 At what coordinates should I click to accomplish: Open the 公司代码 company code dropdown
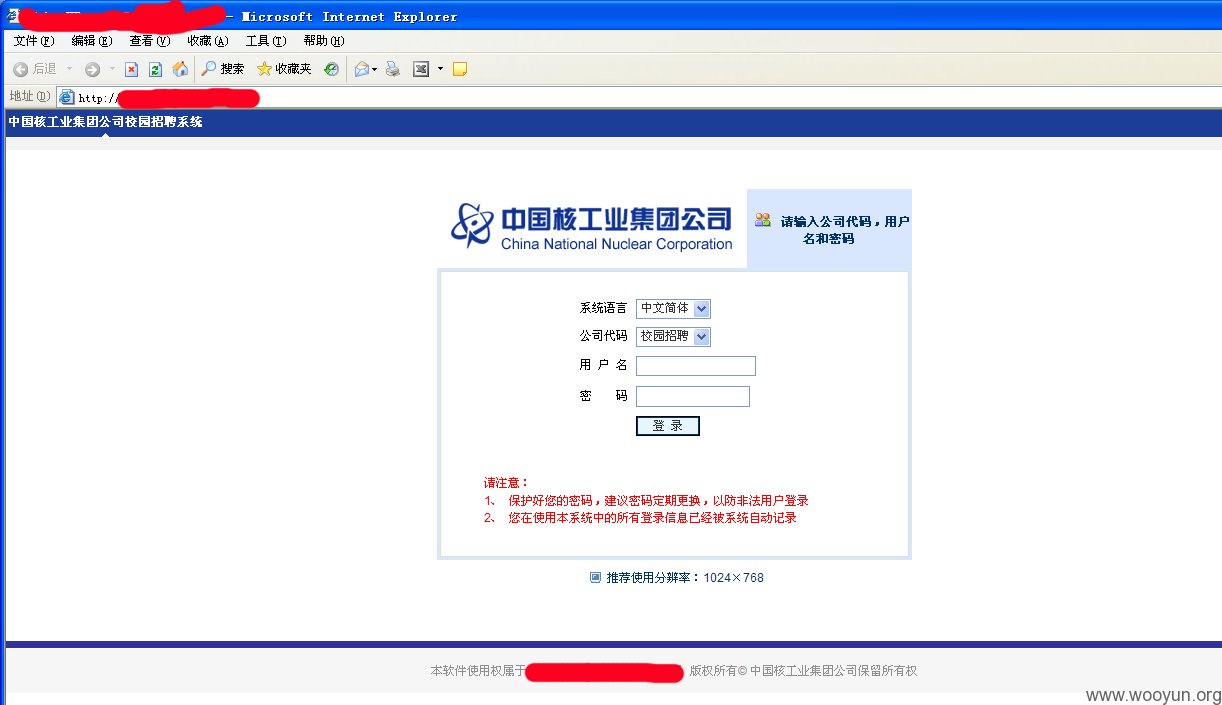tap(673, 337)
